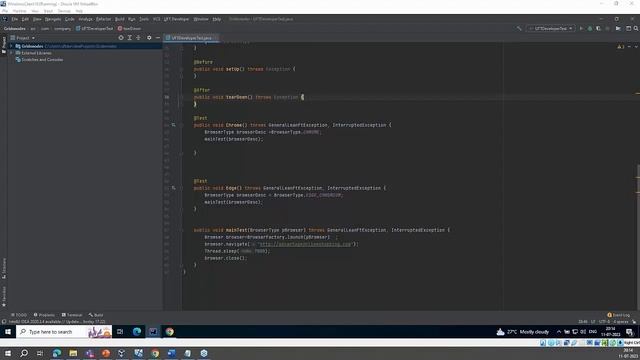The image size is (640, 360).
Task: Open the Navigate menu
Action: 53,19
